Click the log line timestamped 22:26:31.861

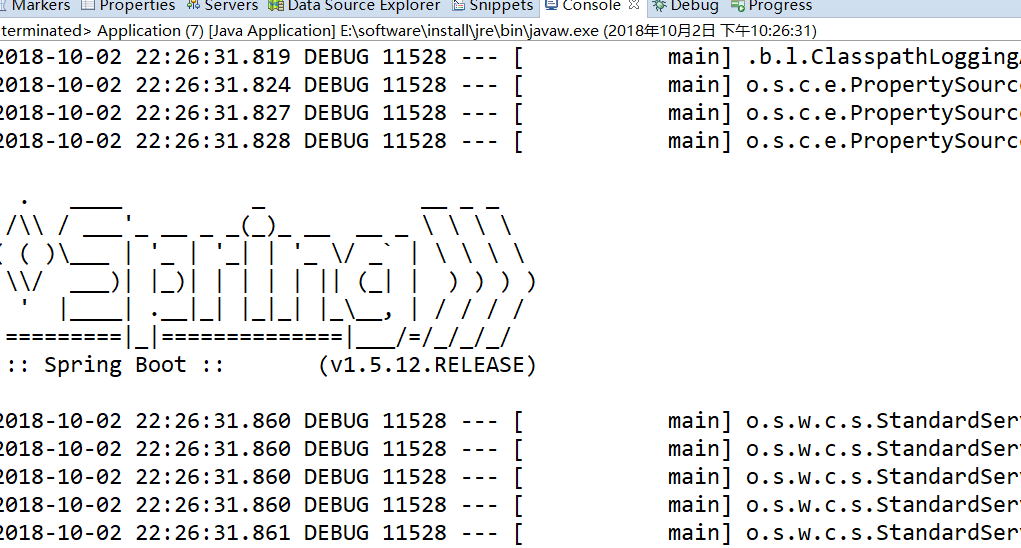[x=510, y=533]
